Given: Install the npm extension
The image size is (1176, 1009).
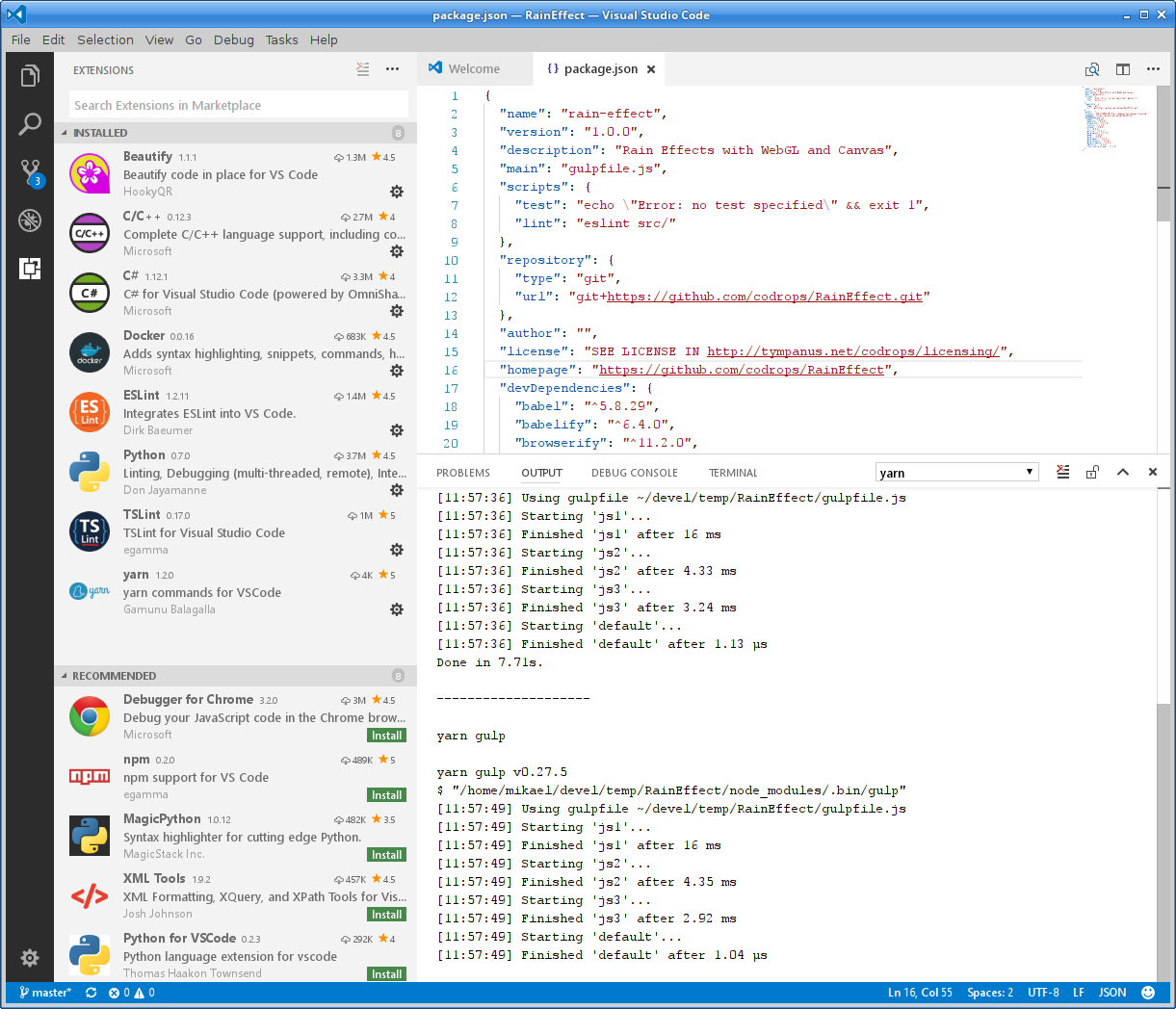Looking at the screenshot, I should click(387, 795).
